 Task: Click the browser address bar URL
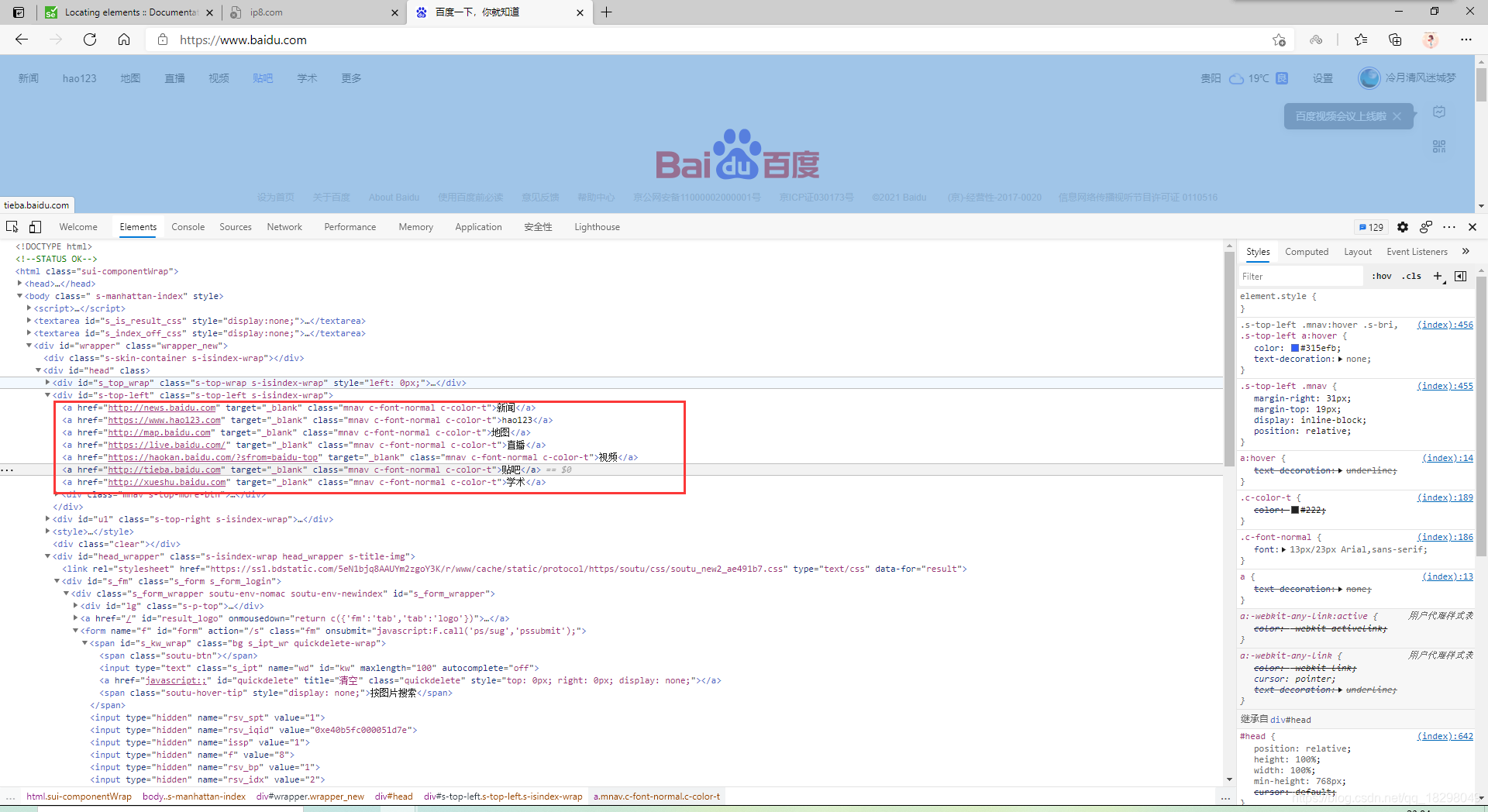(x=243, y=40)
